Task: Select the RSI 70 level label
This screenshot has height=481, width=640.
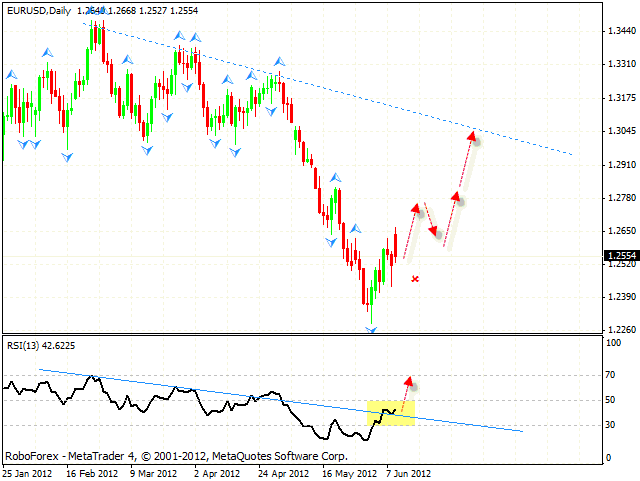Action: [x=609, y=375]
